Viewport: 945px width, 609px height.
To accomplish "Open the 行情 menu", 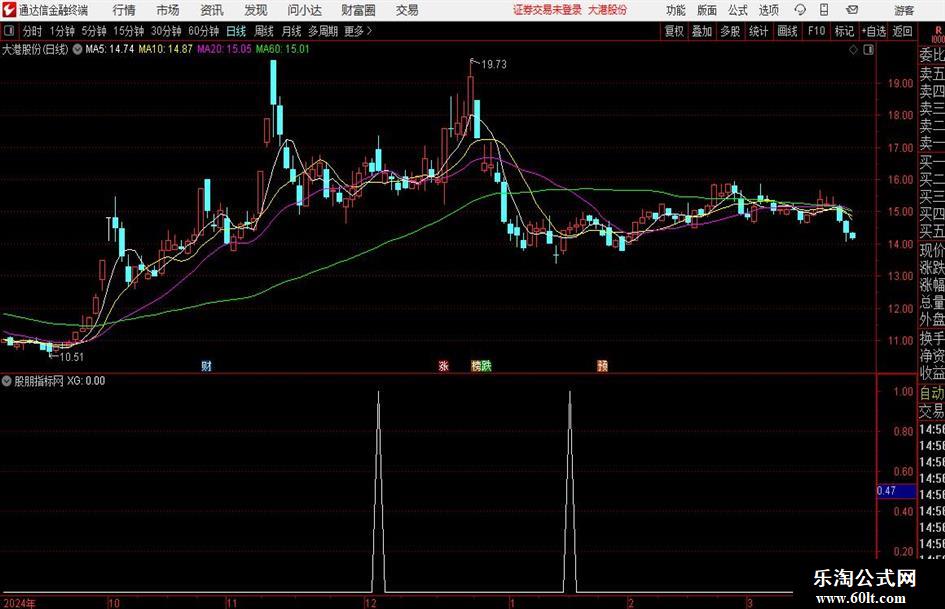I will [x=124, y=10].
